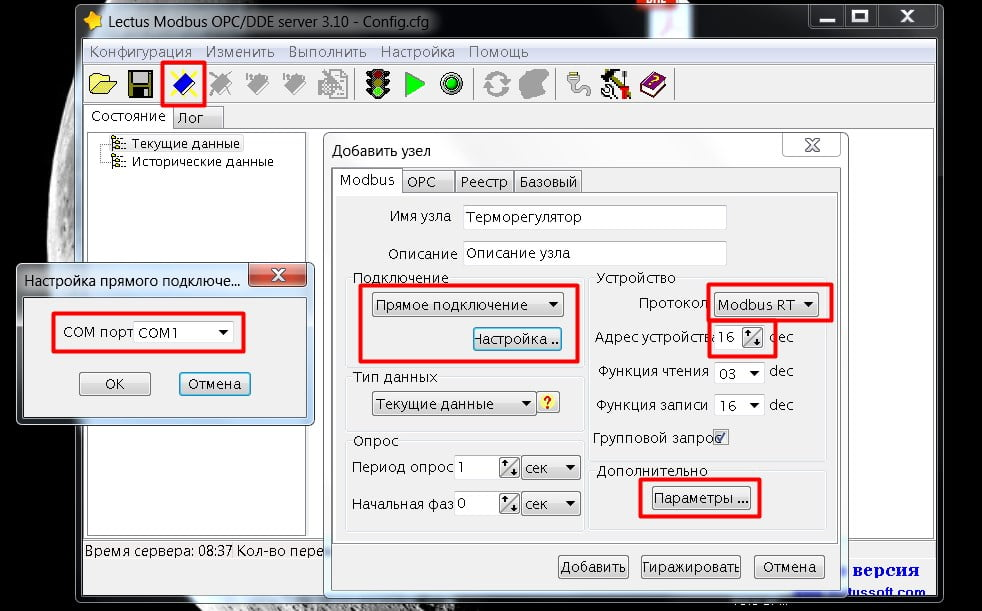
Task: Open the Modbus RT protocol dropdown
Action: coord(765,305)
